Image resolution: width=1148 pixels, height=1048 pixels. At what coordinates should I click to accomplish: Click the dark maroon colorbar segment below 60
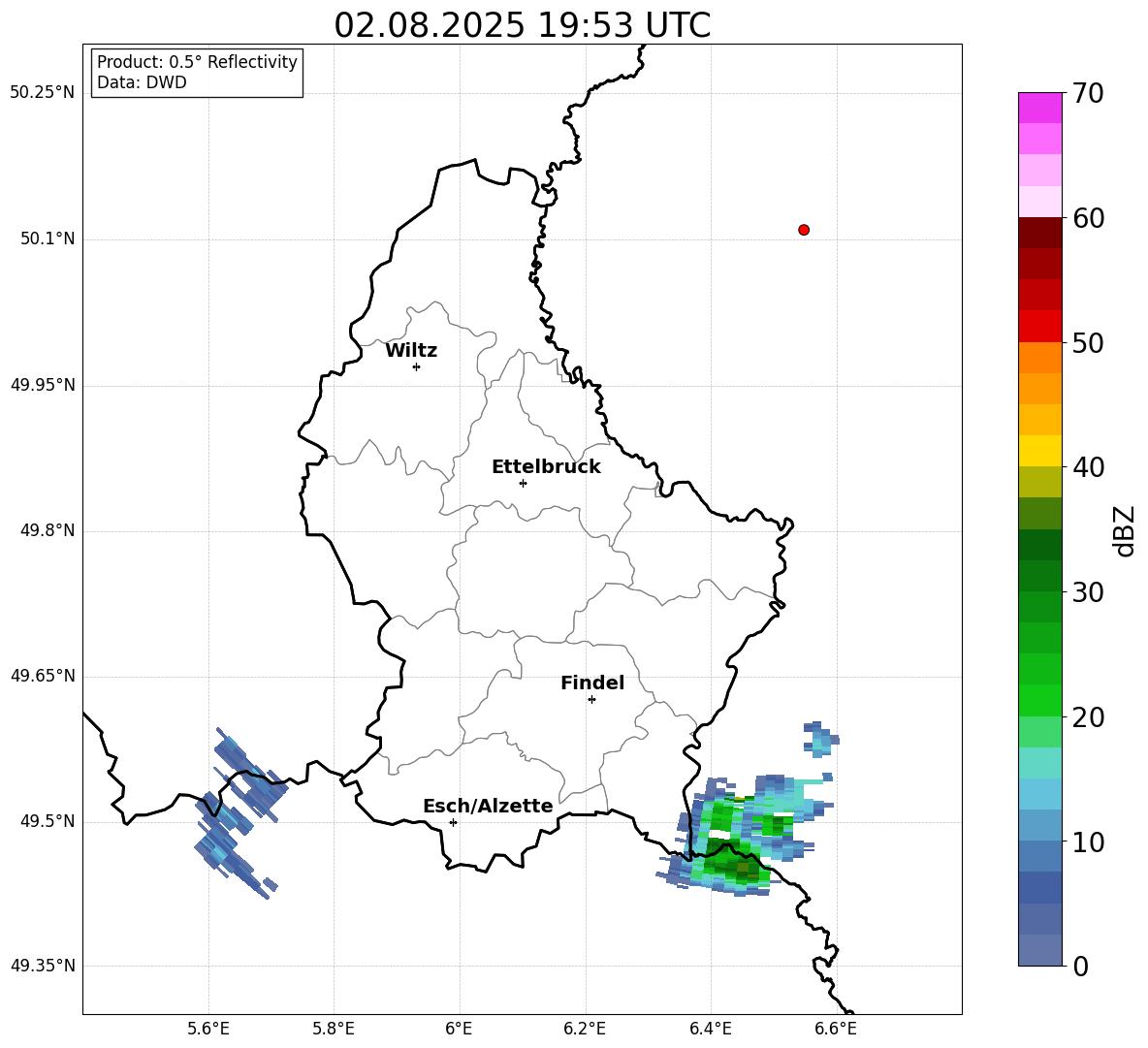1039,233
